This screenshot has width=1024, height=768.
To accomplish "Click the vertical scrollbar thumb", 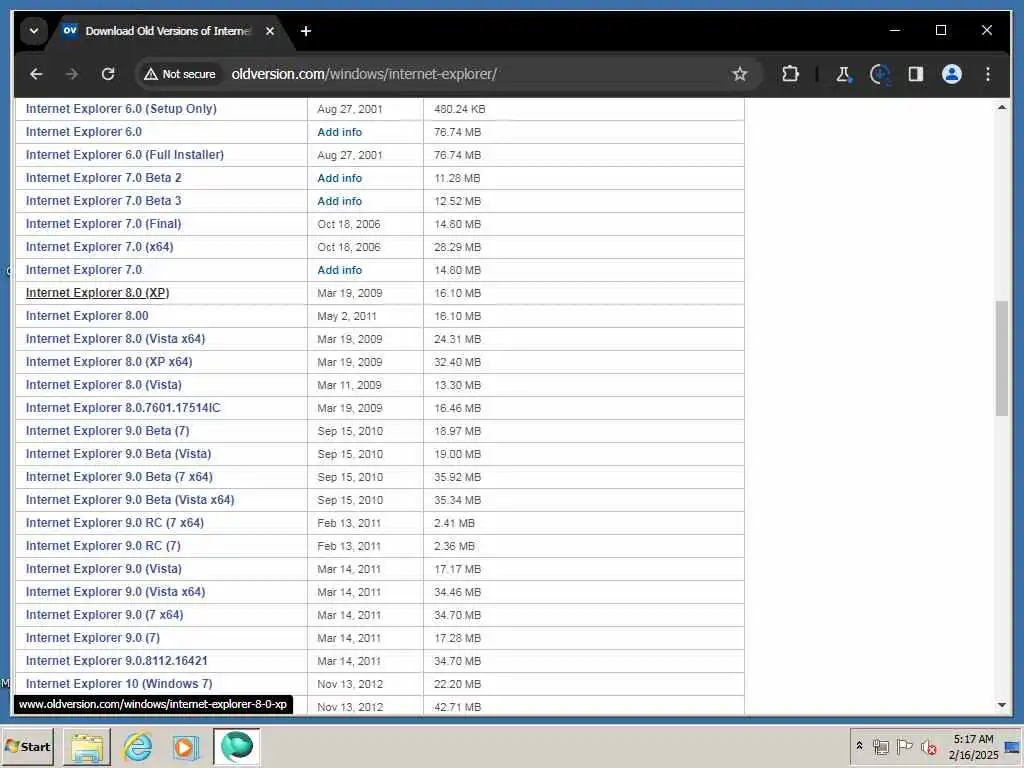I will click(1002, 358).
